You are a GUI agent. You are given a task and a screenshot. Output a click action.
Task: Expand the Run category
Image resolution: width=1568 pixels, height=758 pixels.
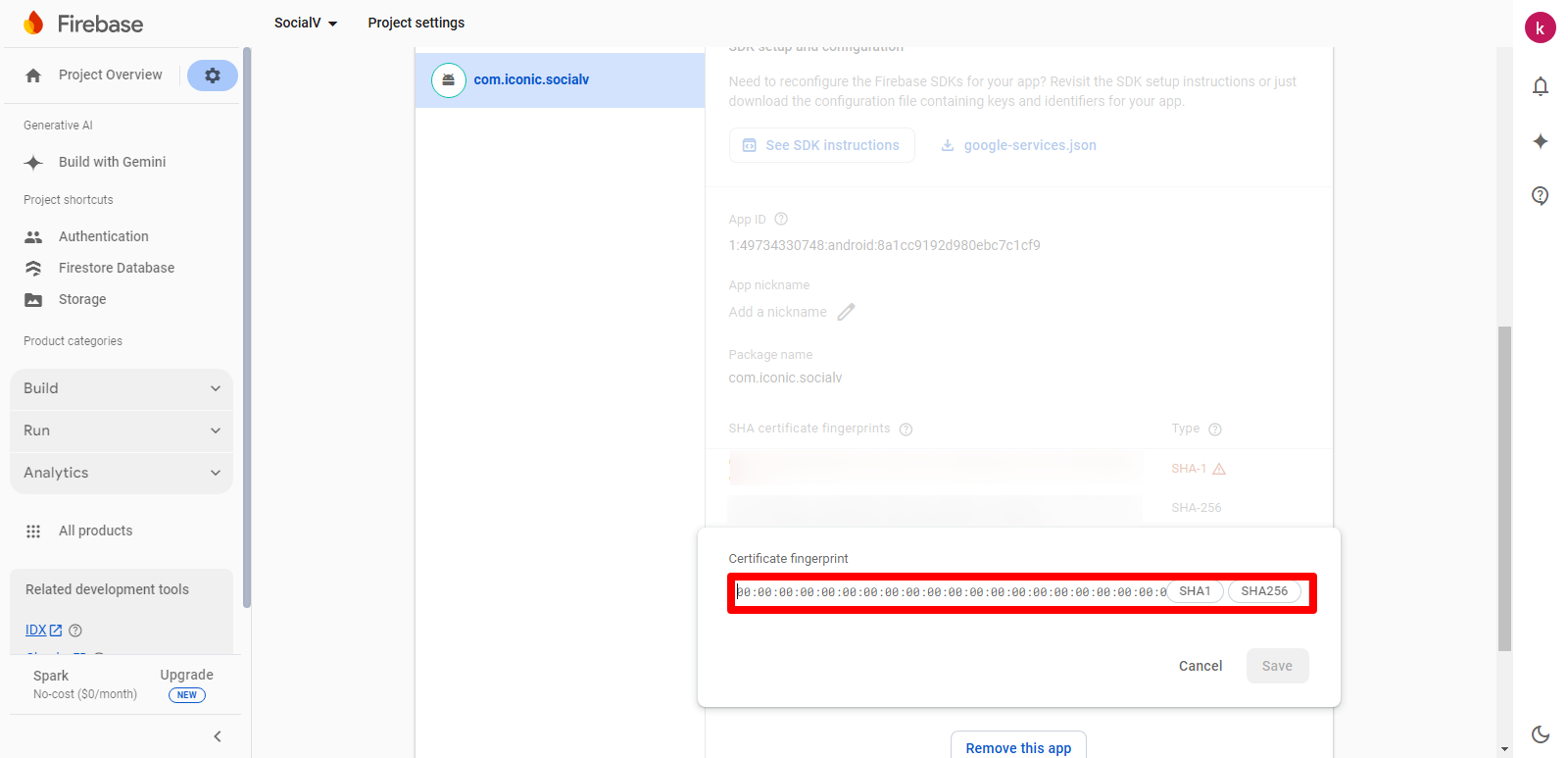122,430
